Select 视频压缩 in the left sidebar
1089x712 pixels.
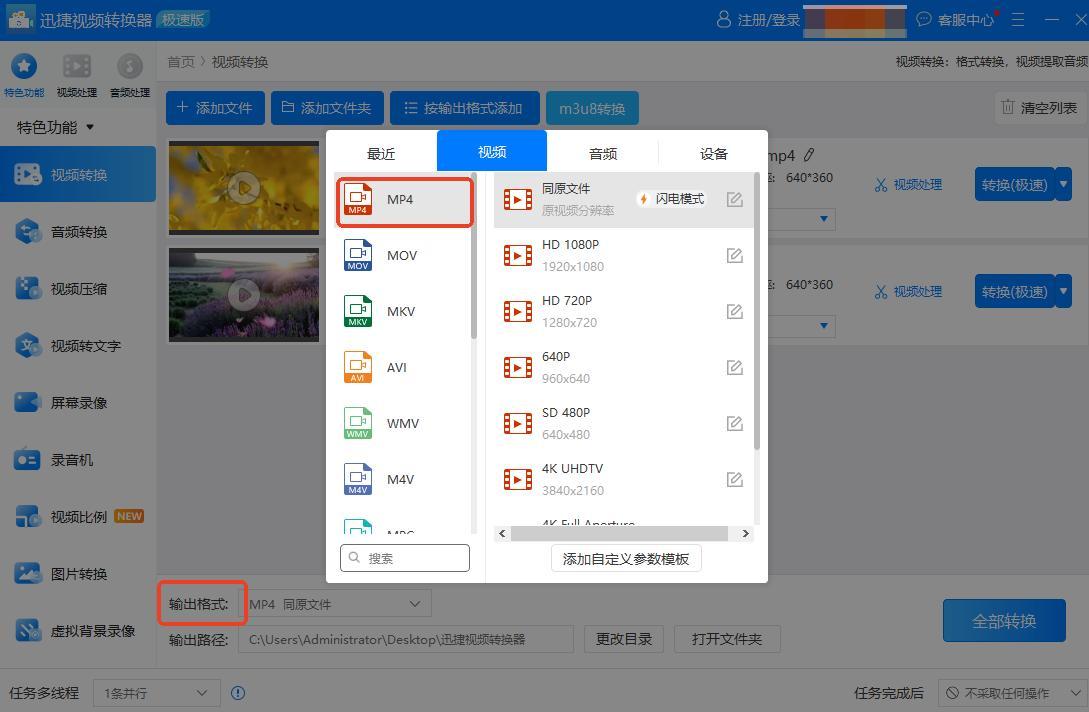point(78,289)
